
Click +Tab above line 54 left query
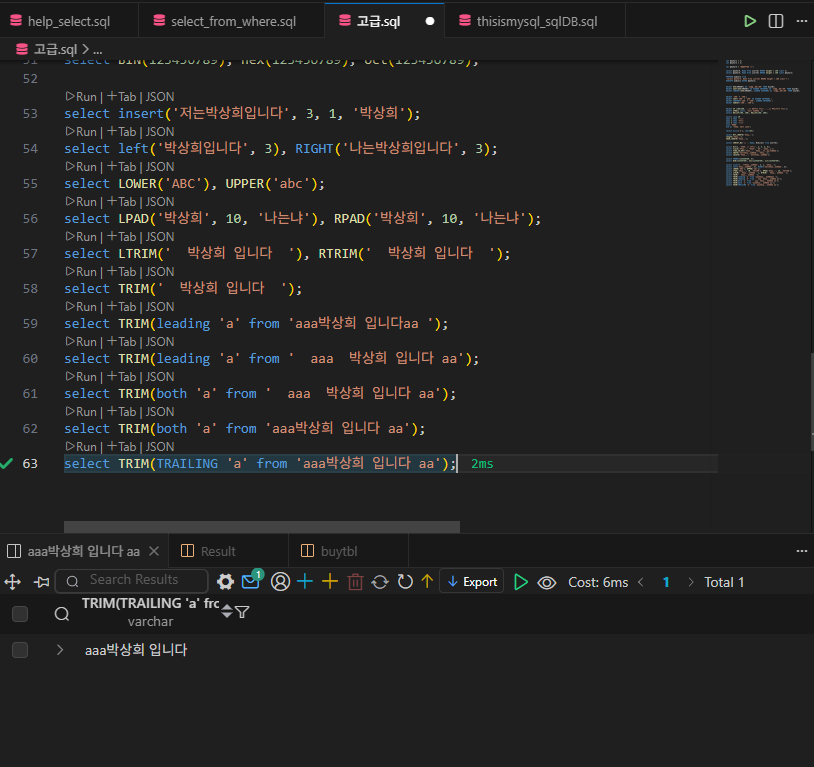[121, 132]
